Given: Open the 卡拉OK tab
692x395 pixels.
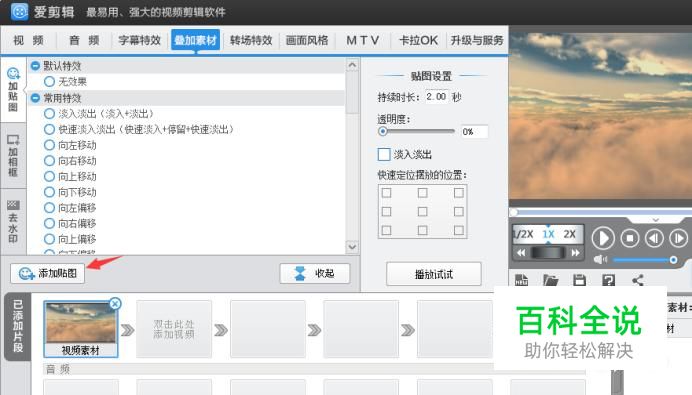Looking at the screenshot, I should (418, 40).
